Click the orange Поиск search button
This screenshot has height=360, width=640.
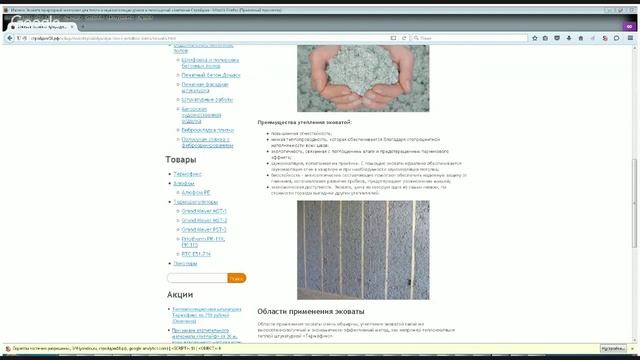coord(237,278)
